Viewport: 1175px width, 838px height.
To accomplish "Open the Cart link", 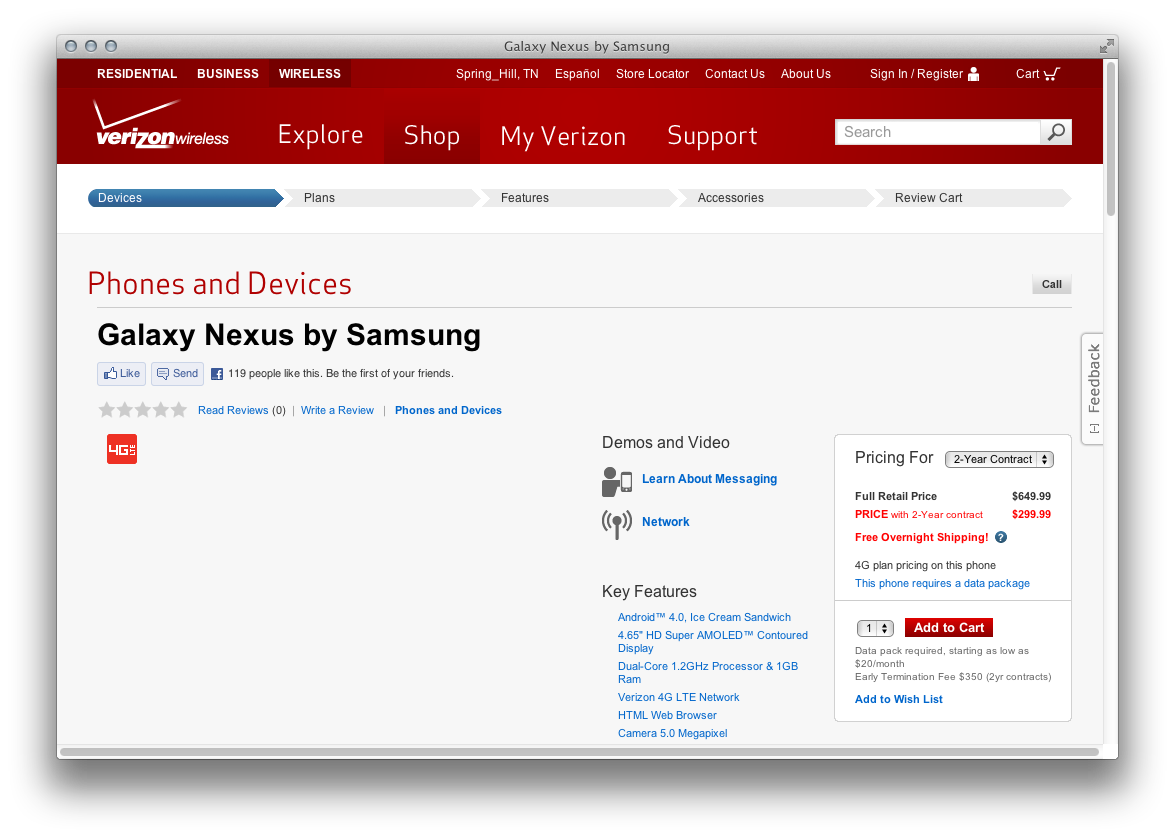I will point(1027,73).
